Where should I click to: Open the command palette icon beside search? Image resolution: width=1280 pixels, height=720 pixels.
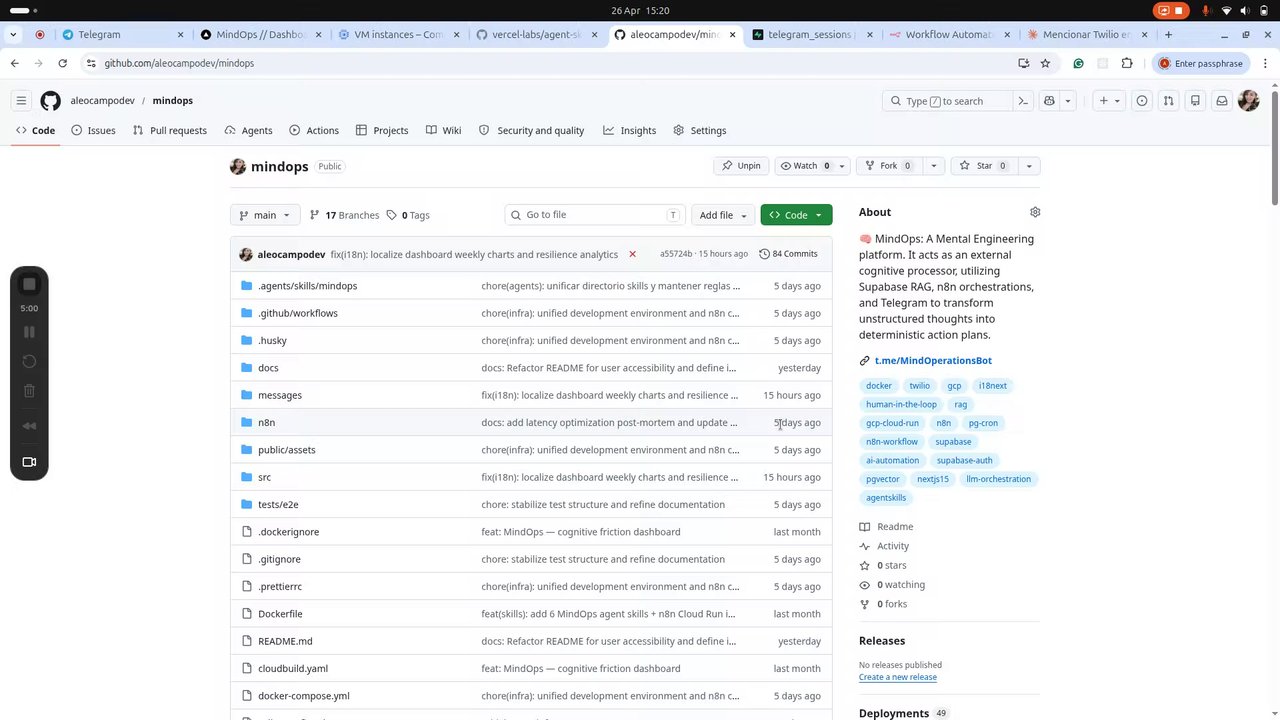(x=1023, y=101)
